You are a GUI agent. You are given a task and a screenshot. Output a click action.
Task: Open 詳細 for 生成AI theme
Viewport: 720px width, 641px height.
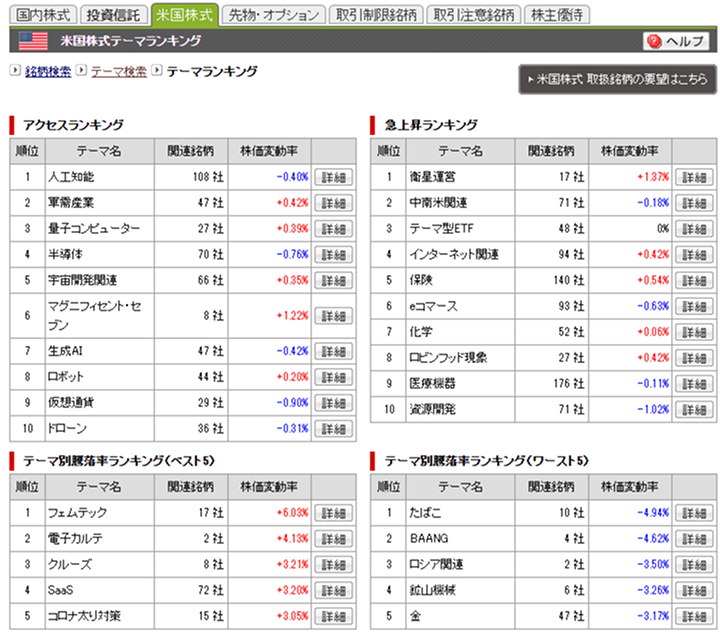point(334,351)
